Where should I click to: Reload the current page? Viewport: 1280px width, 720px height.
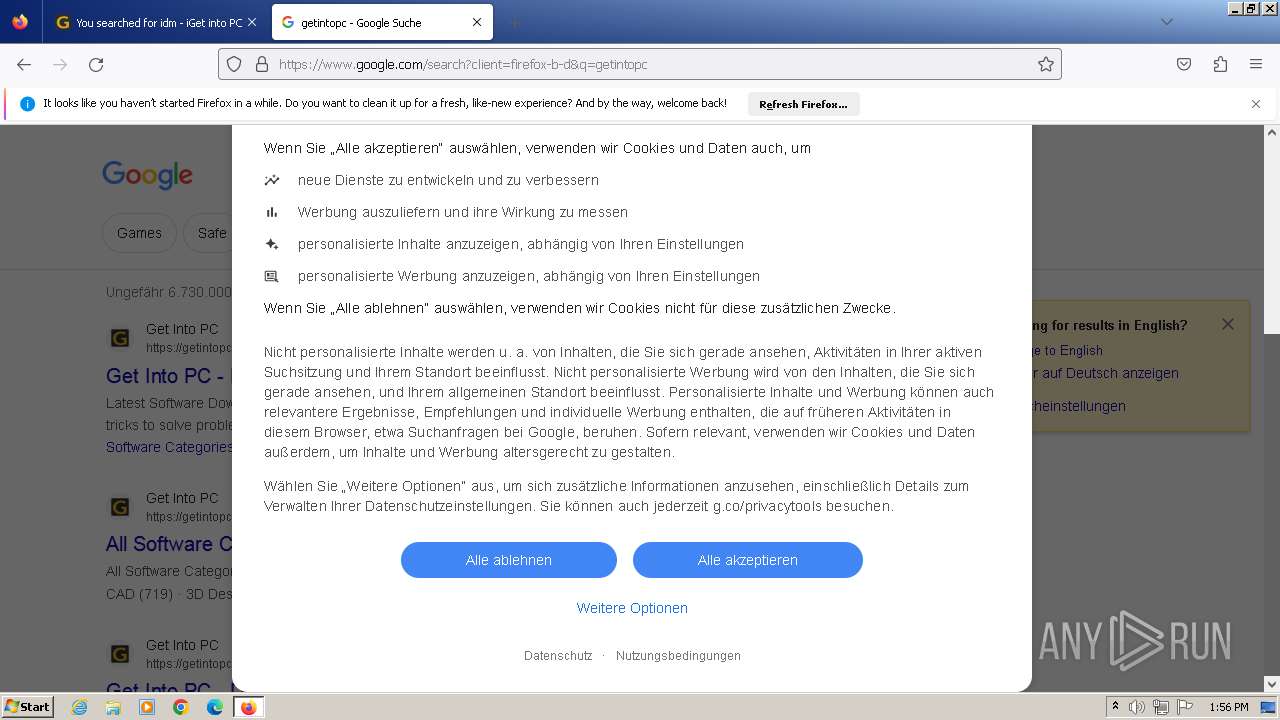[96, 64]
